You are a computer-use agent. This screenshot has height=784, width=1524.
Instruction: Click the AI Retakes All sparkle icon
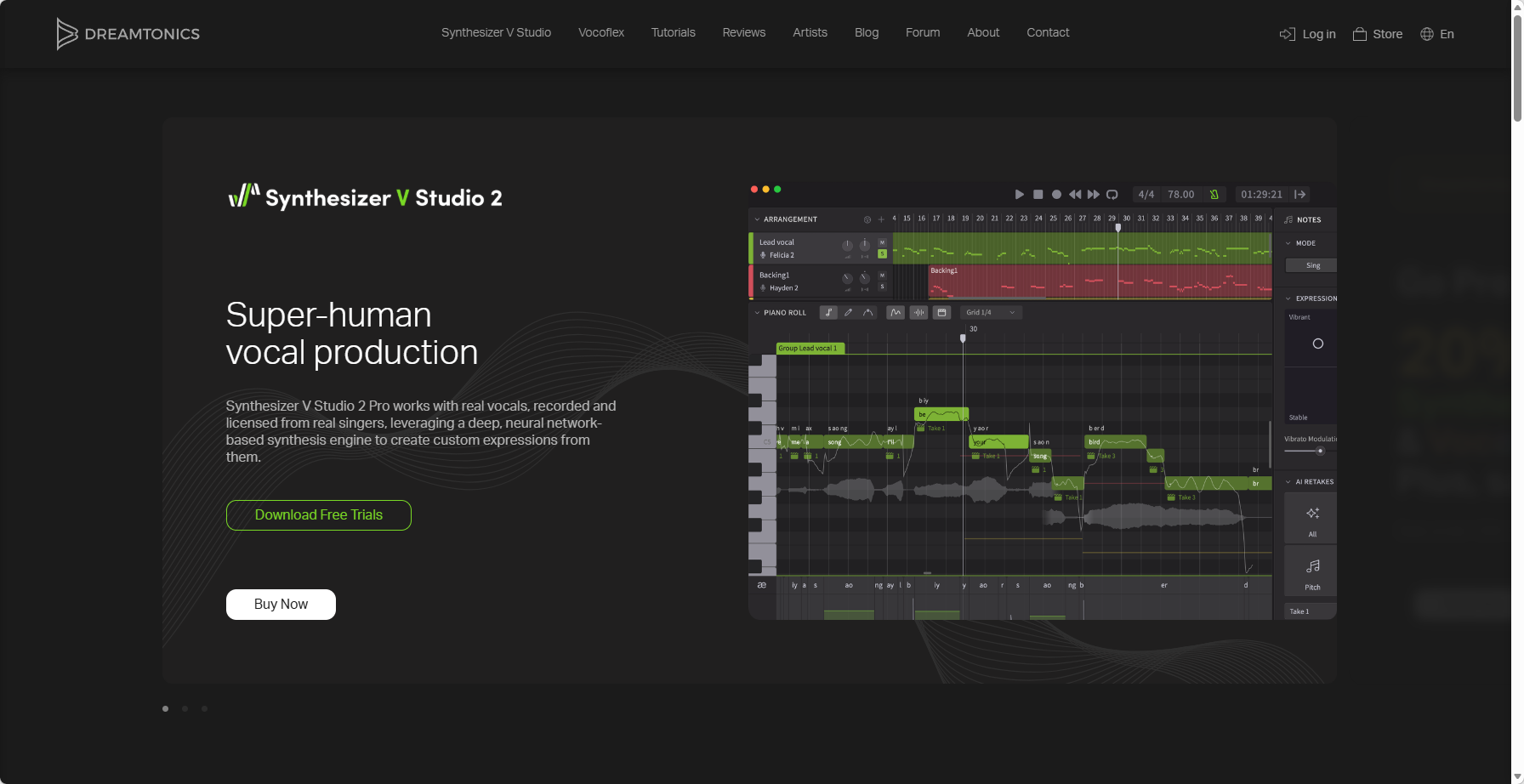point(1312,513)
